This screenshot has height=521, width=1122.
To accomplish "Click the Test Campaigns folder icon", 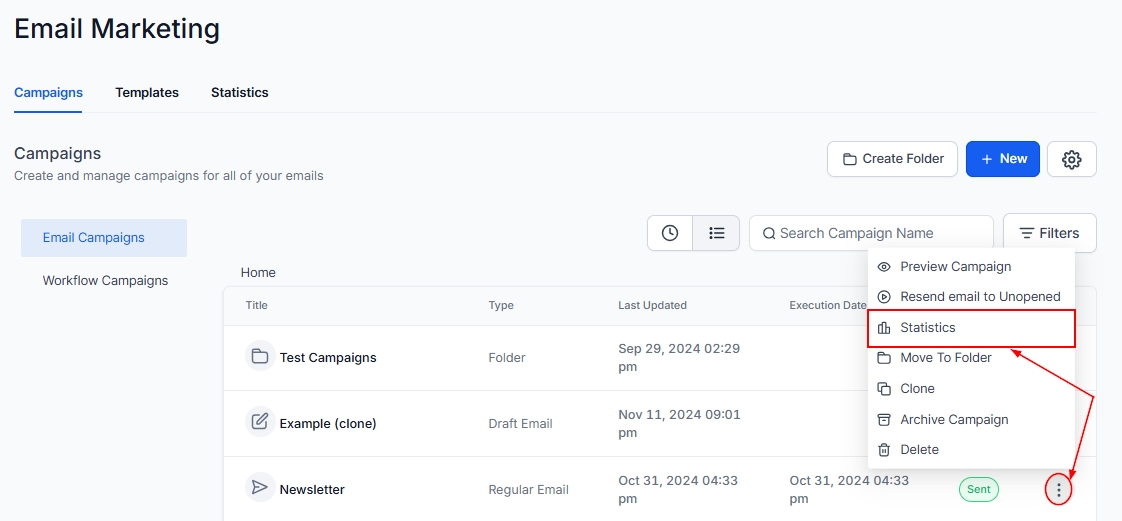I will pyautogui.click(x=260, y=357).
